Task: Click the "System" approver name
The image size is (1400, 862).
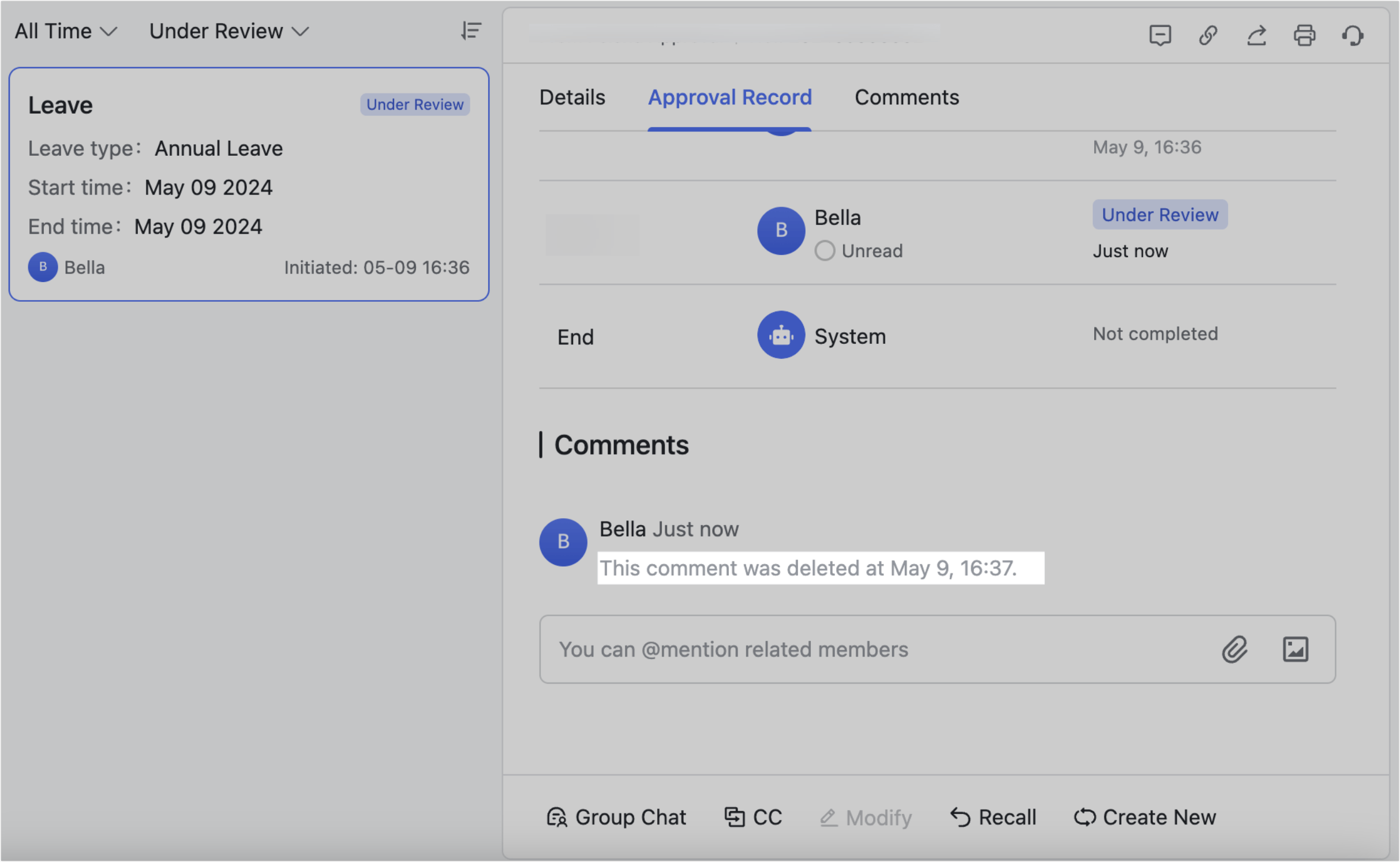Action: 850,336
